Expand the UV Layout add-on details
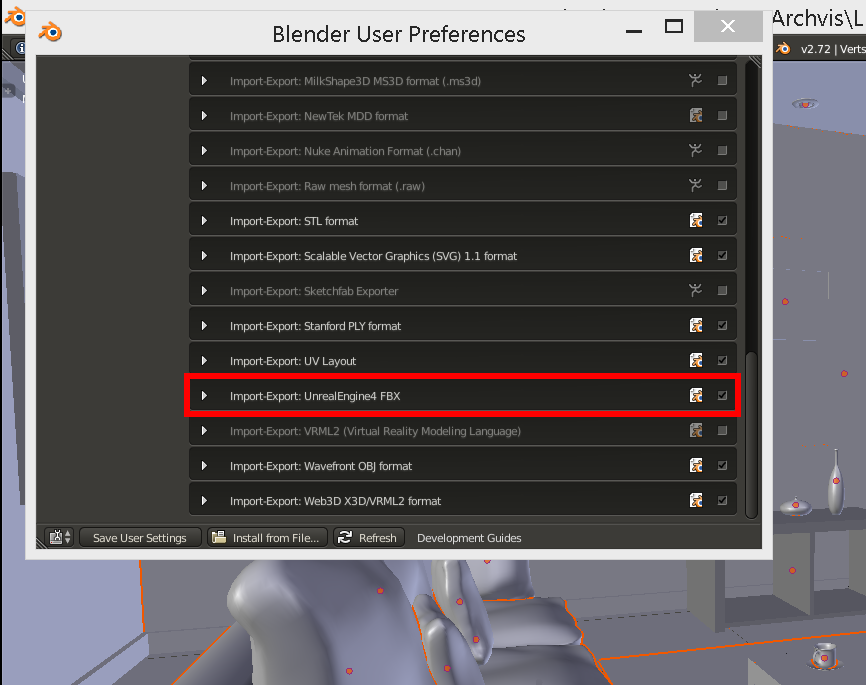 click(204, 360)
